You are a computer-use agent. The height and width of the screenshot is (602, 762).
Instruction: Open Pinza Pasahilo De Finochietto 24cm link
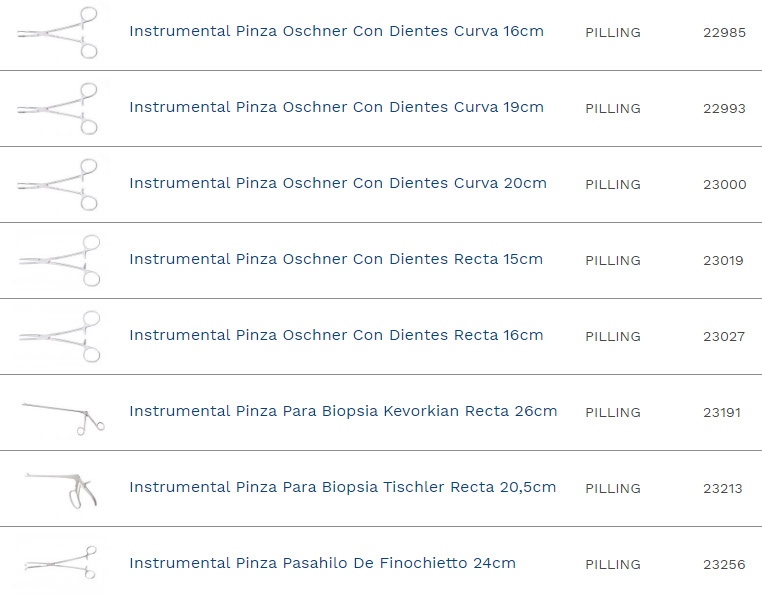tap(322, 563)
